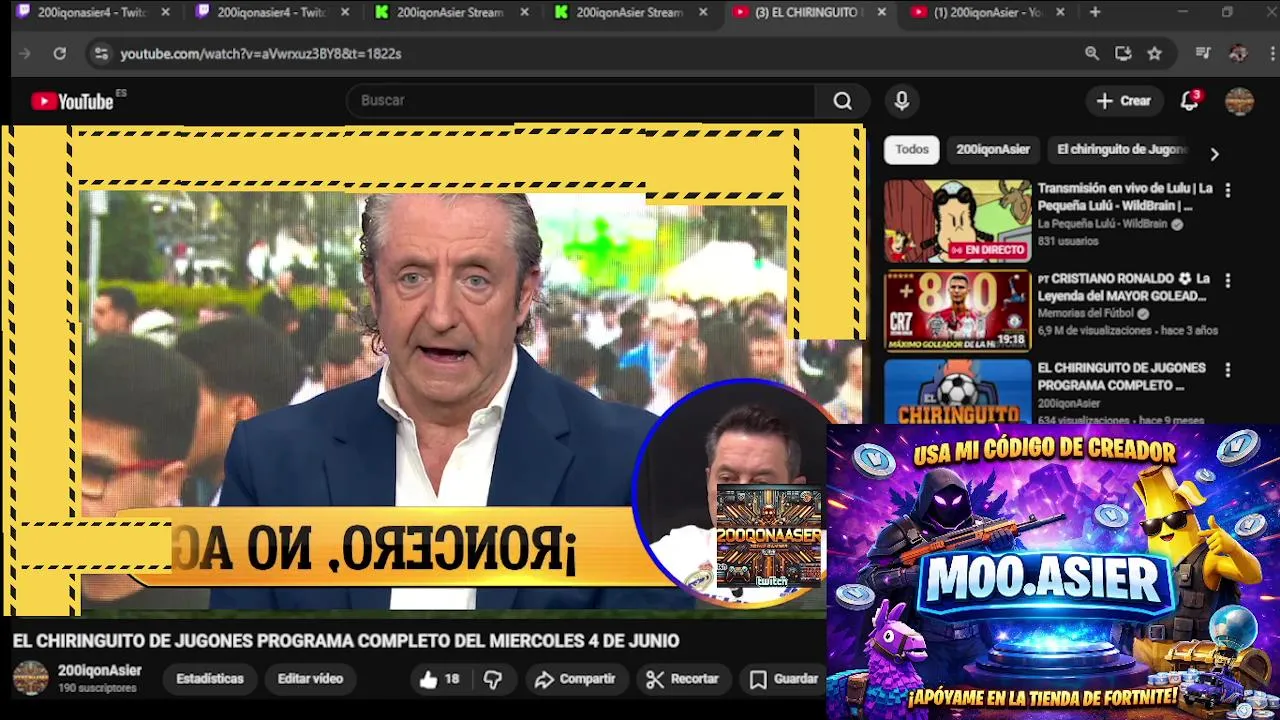Open the site information icon in address bar
This screenshot has width=1280, height=720.
[100, 54]
